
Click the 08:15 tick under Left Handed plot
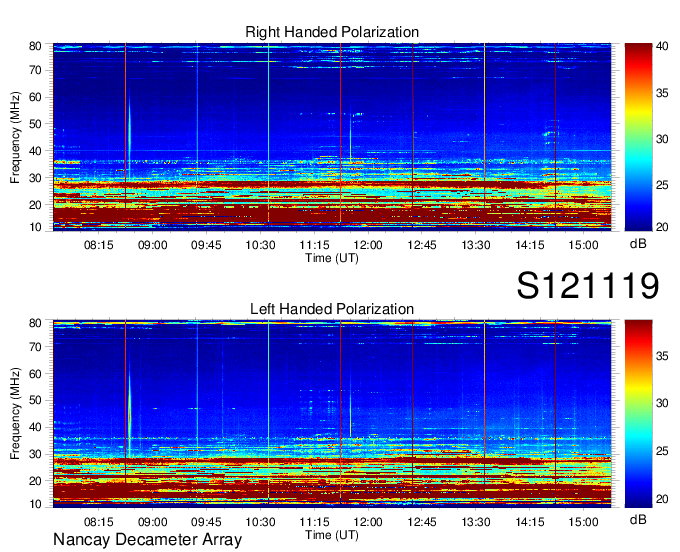98,522
